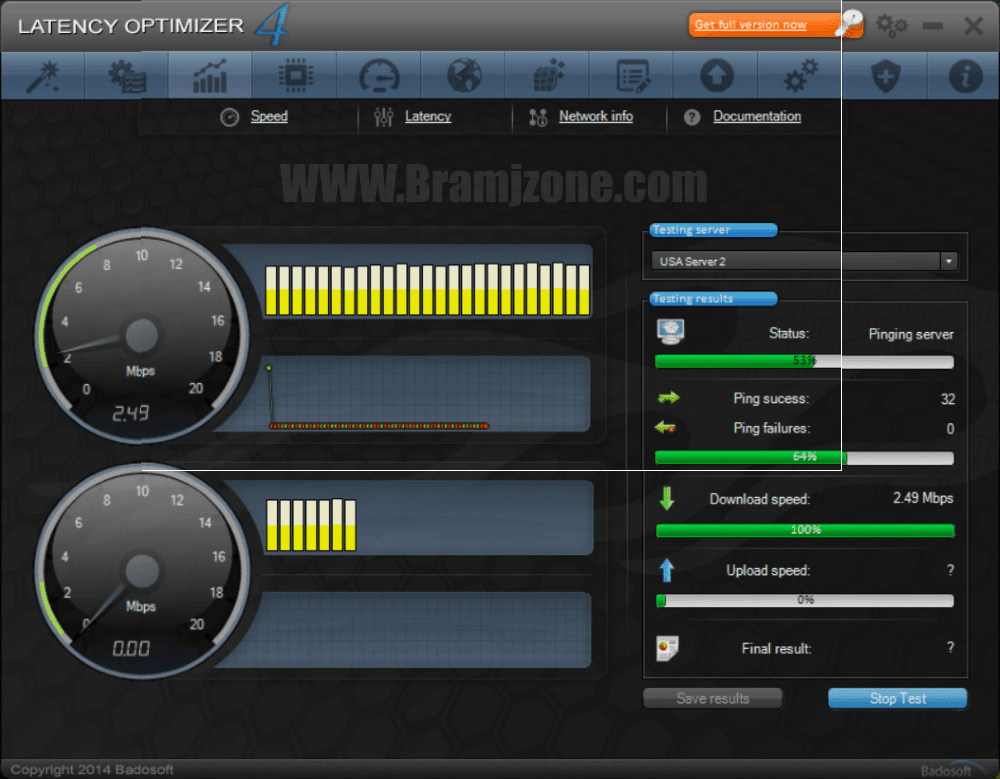Open the gear and list settings tool
This screenshot has width=1000, height=779.
(x=127, y=76)
